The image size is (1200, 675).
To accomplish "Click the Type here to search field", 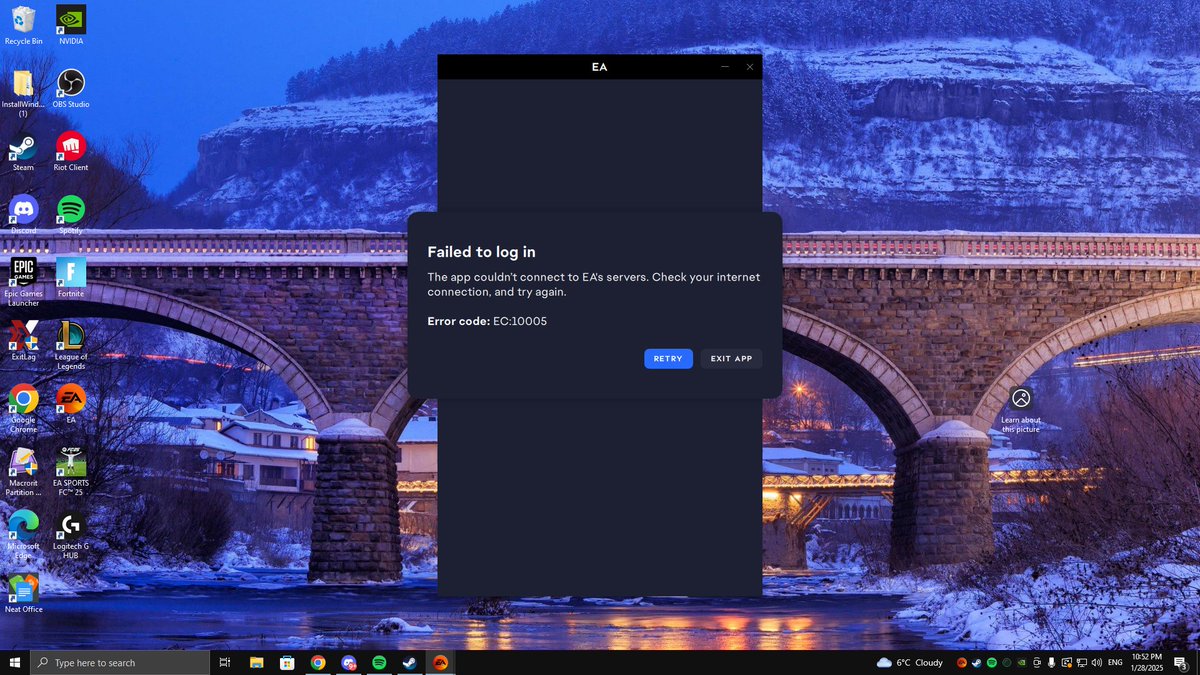I will 120,662.
